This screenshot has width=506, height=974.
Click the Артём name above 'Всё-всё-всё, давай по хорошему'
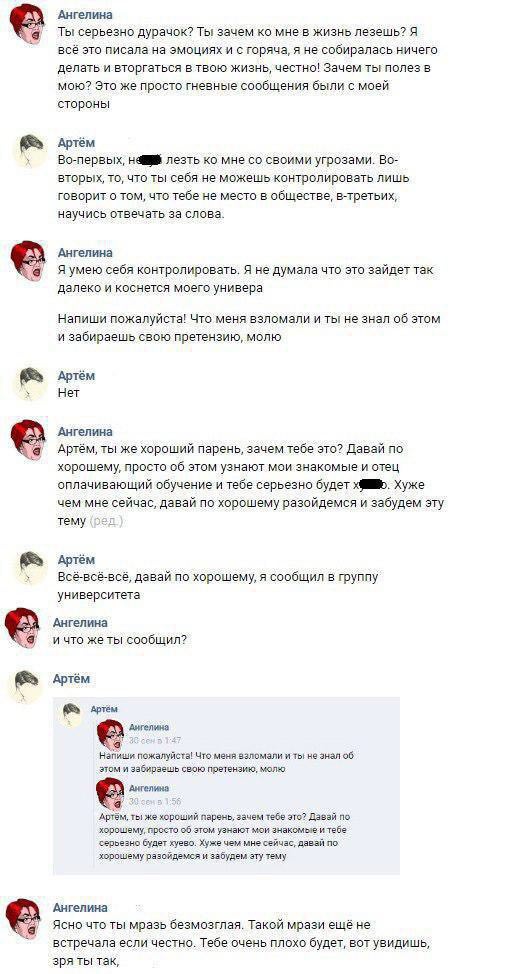coord(76,559)
